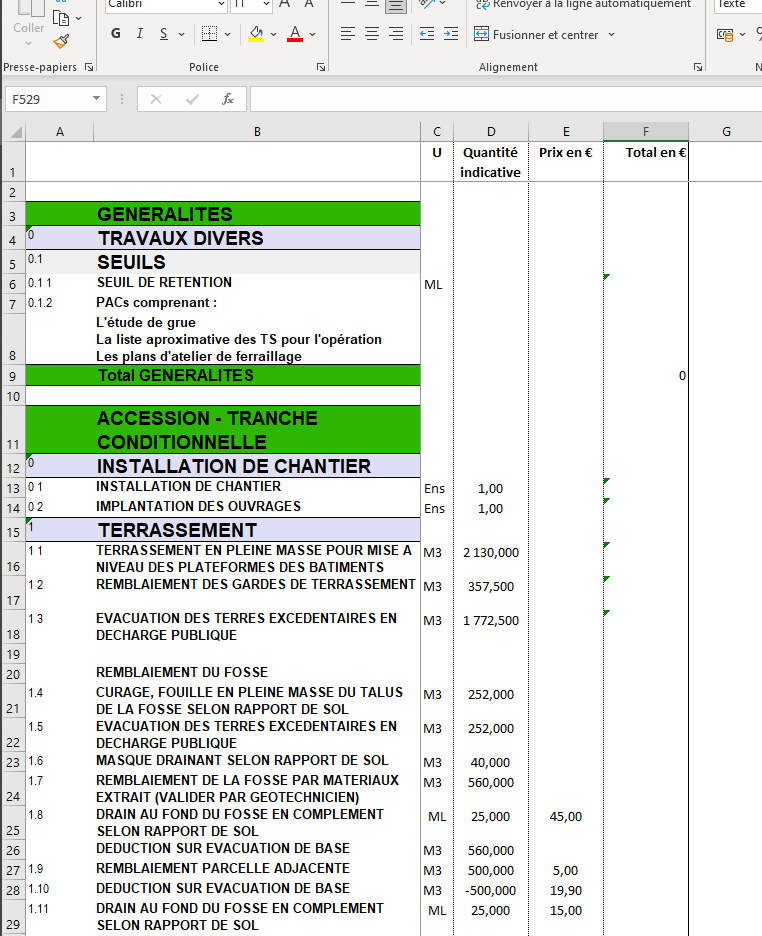Apply yellow fill color bucket
The width and height of the screenshot is (762, 936).
[256, 33]
